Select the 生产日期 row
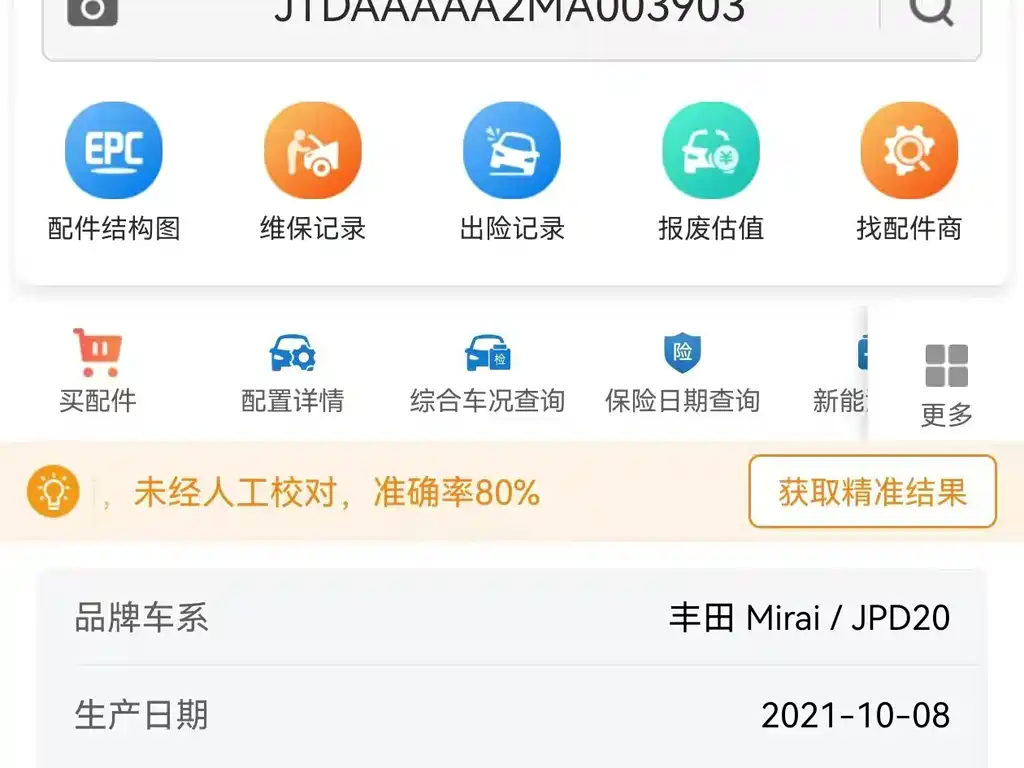Image resolution: width=1024 pixels, height=768 pixels. tap(512, 715)
